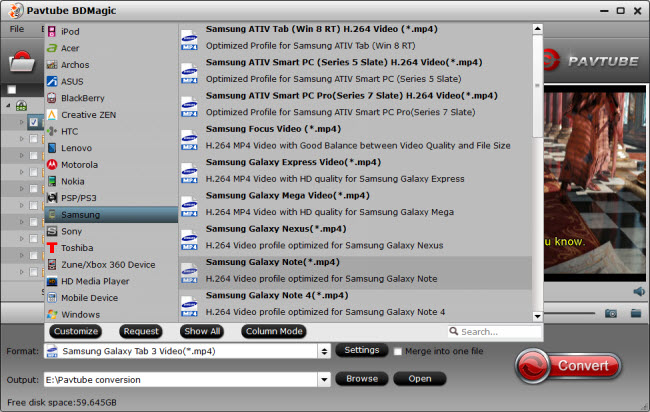Open the Format dropdown
The width and height of the screenshot is (650, 412).
tap(324, 351)
